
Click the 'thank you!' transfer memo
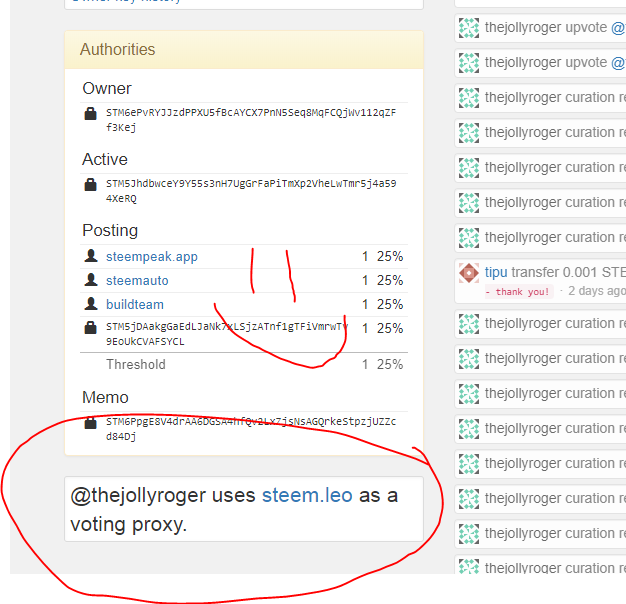[x=519, y=292]
